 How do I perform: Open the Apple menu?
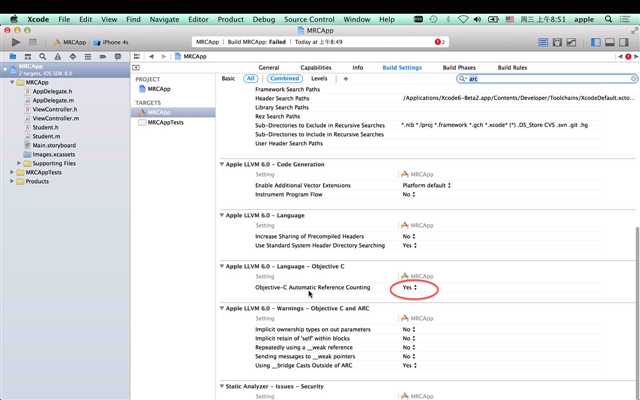tap(14, 19)
